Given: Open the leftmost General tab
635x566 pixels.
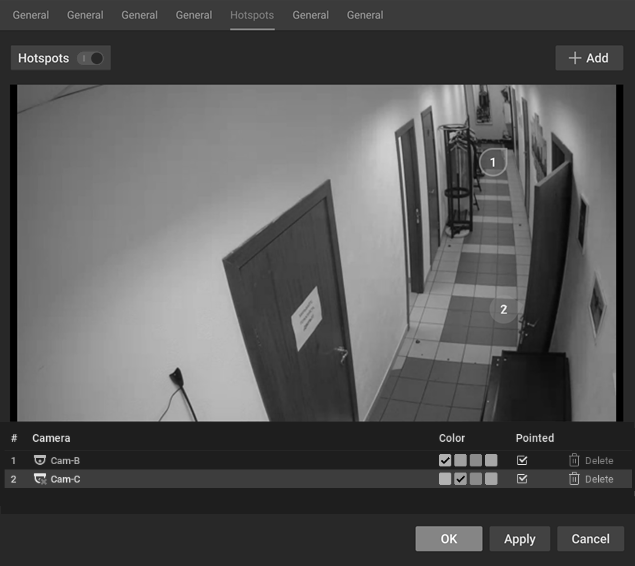Looking at the screenshot, I should click(x=30, y=15).
